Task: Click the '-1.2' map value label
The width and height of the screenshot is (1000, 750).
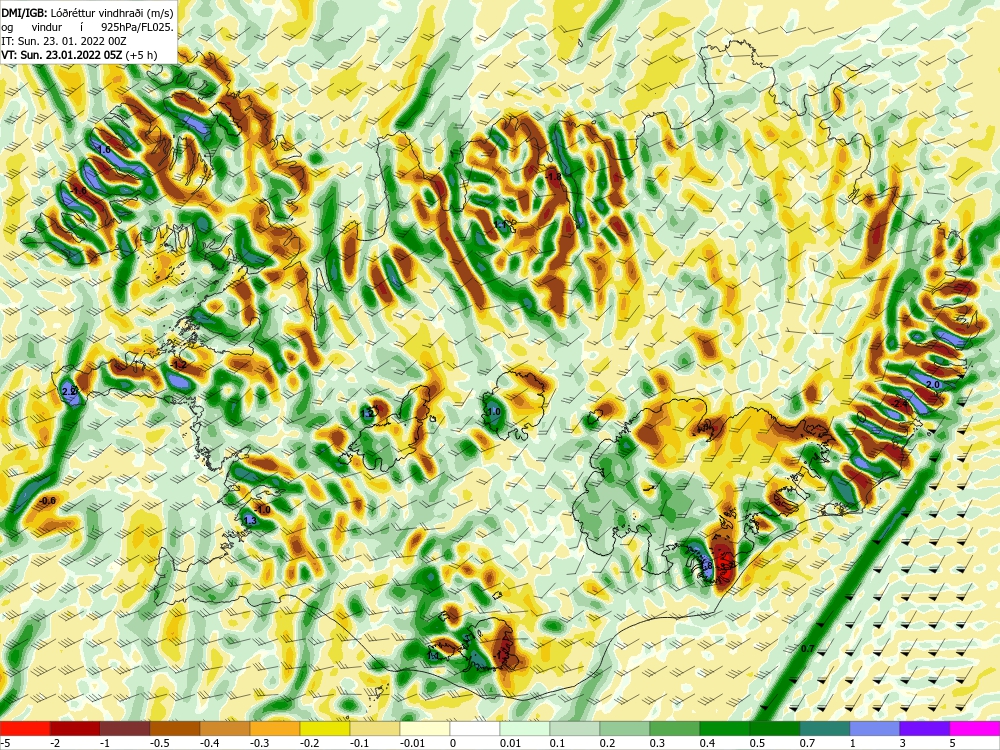Action: click(x=179, y=365)
